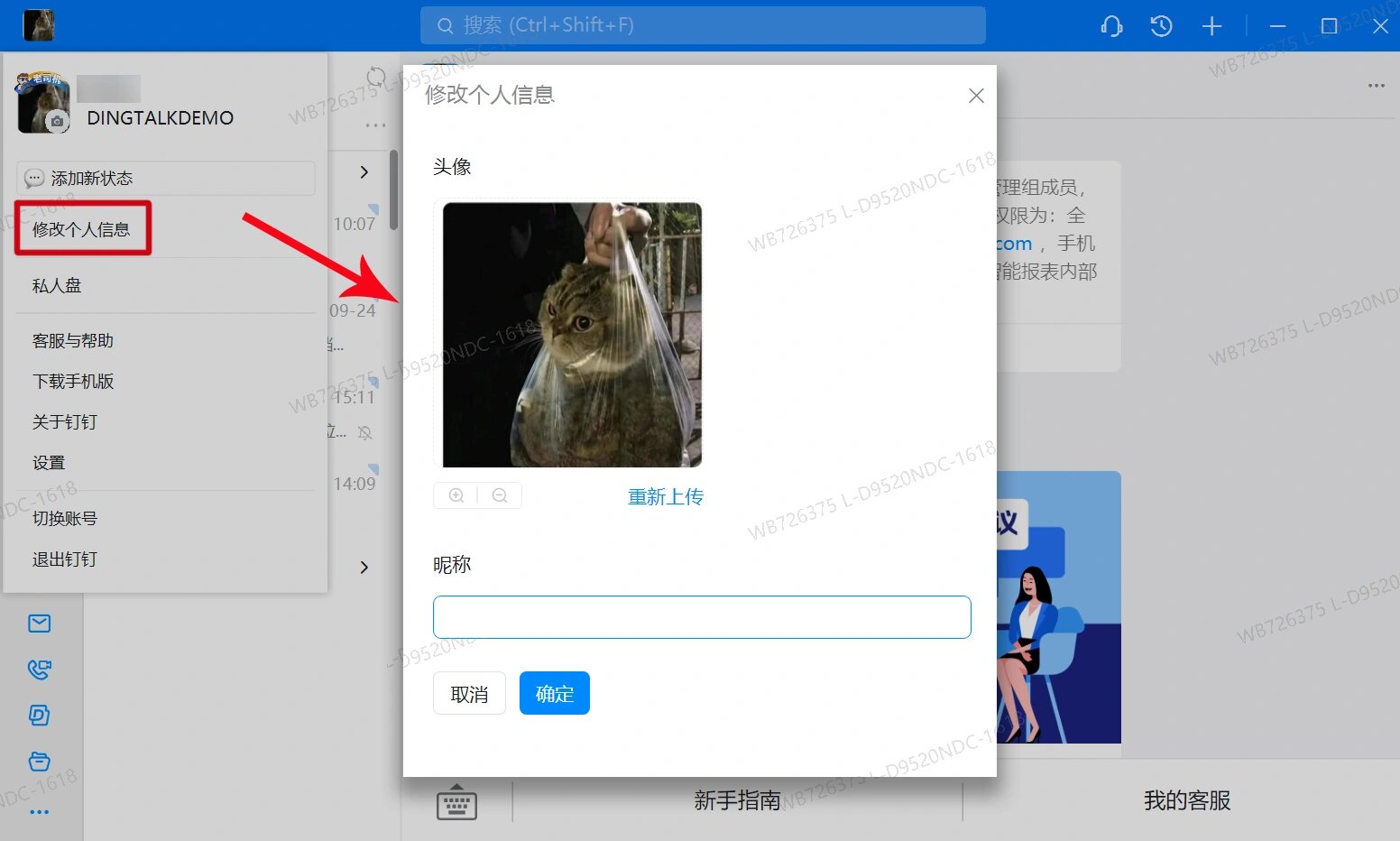This screenshot has width=1400, height=841.
Task: Select 修改个人信息 menu item
Action: pos(81,229)
